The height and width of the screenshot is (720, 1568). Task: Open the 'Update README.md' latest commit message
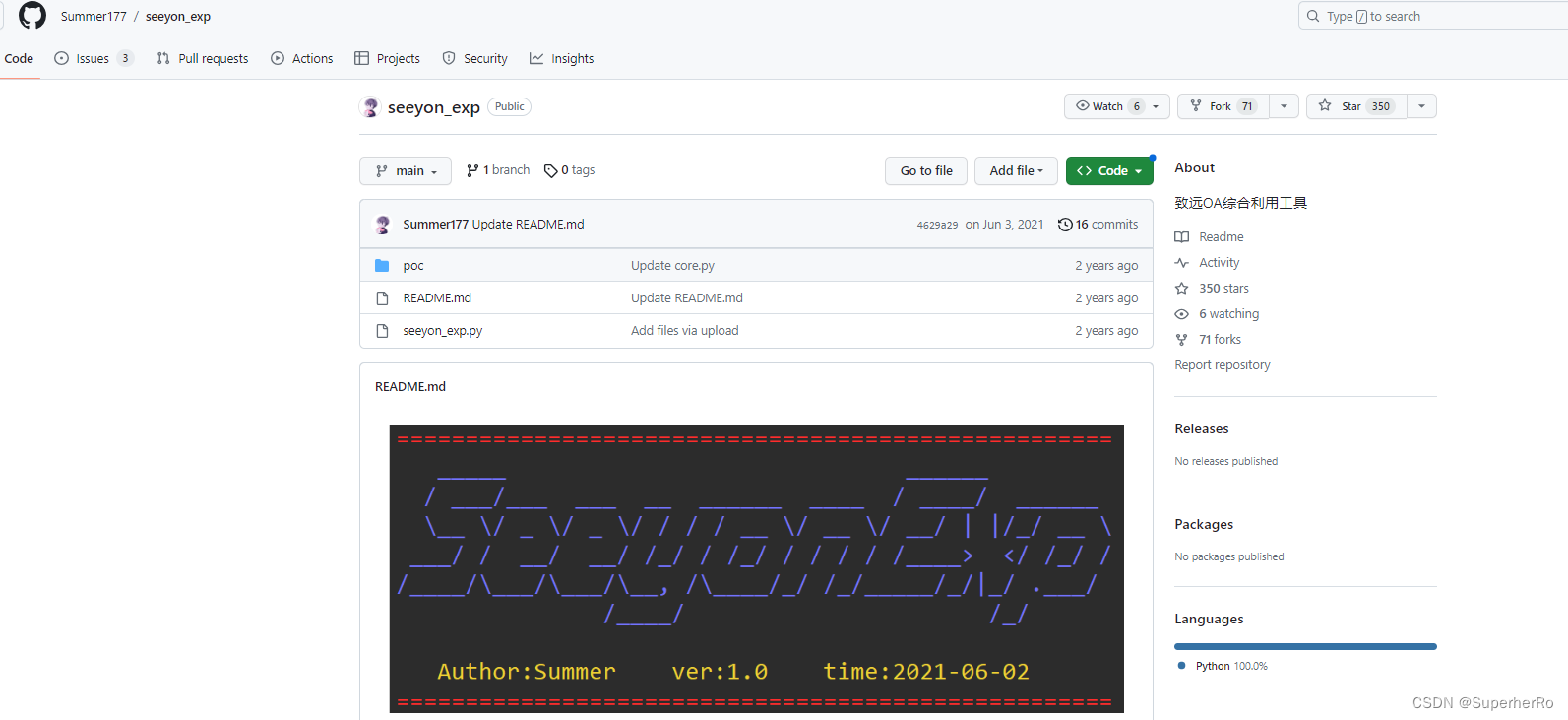pos(529,225)
